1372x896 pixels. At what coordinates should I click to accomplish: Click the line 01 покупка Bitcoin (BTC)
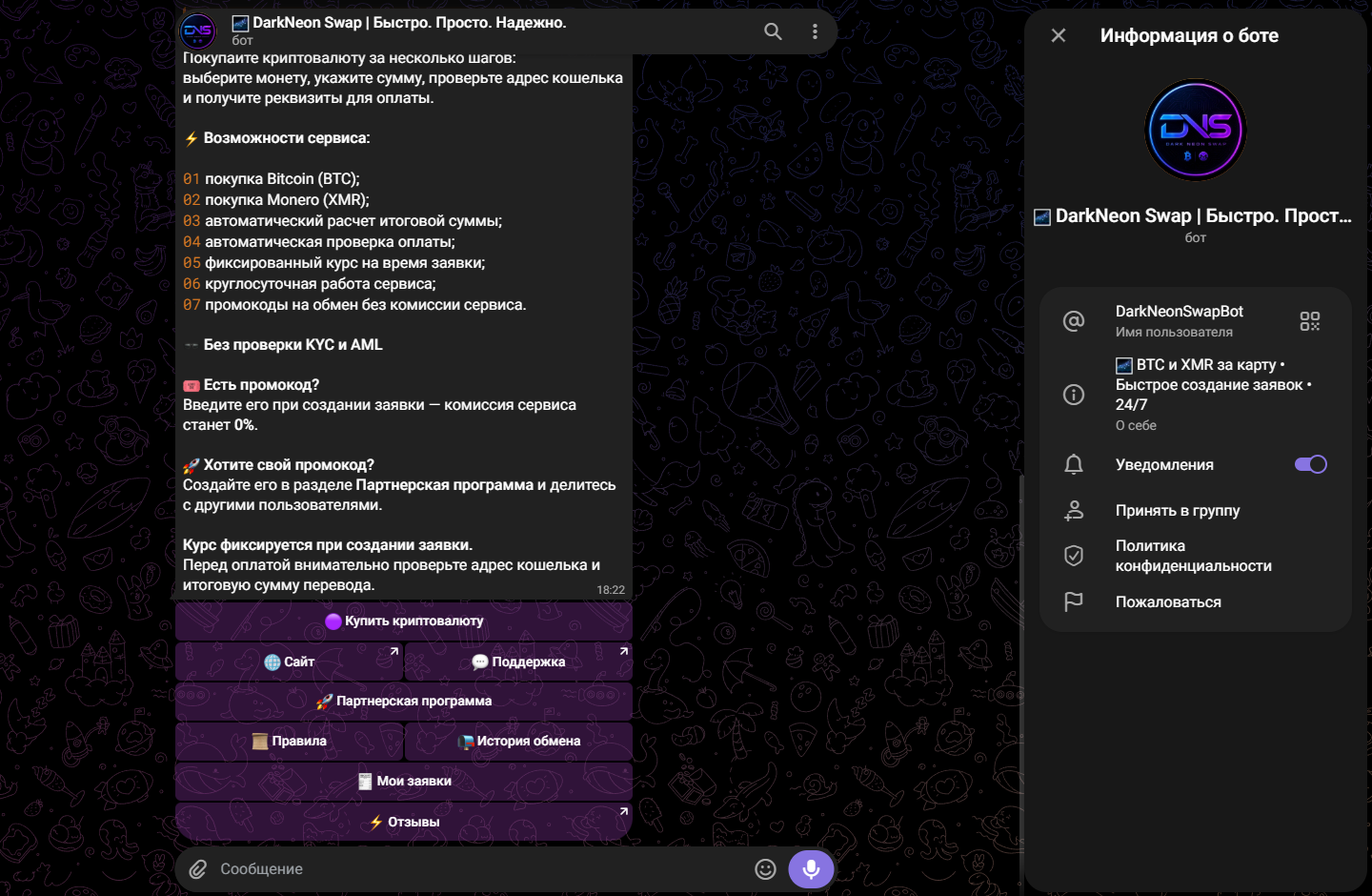click(x=272, y=179)
